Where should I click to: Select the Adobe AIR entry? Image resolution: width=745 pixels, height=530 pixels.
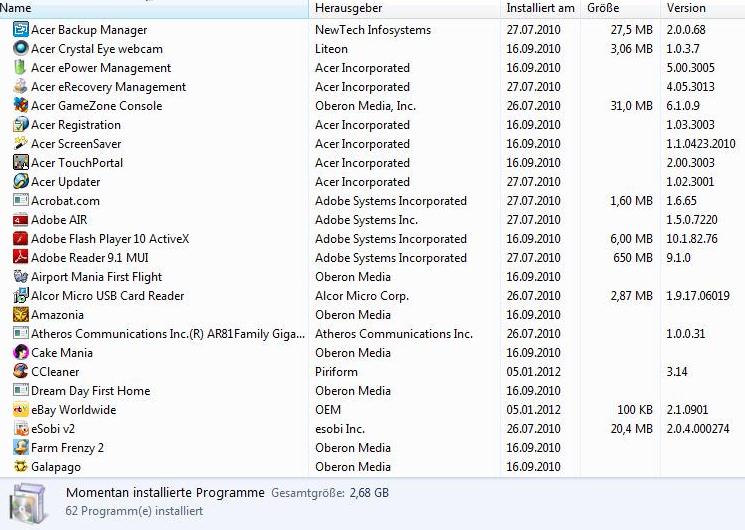59,220
